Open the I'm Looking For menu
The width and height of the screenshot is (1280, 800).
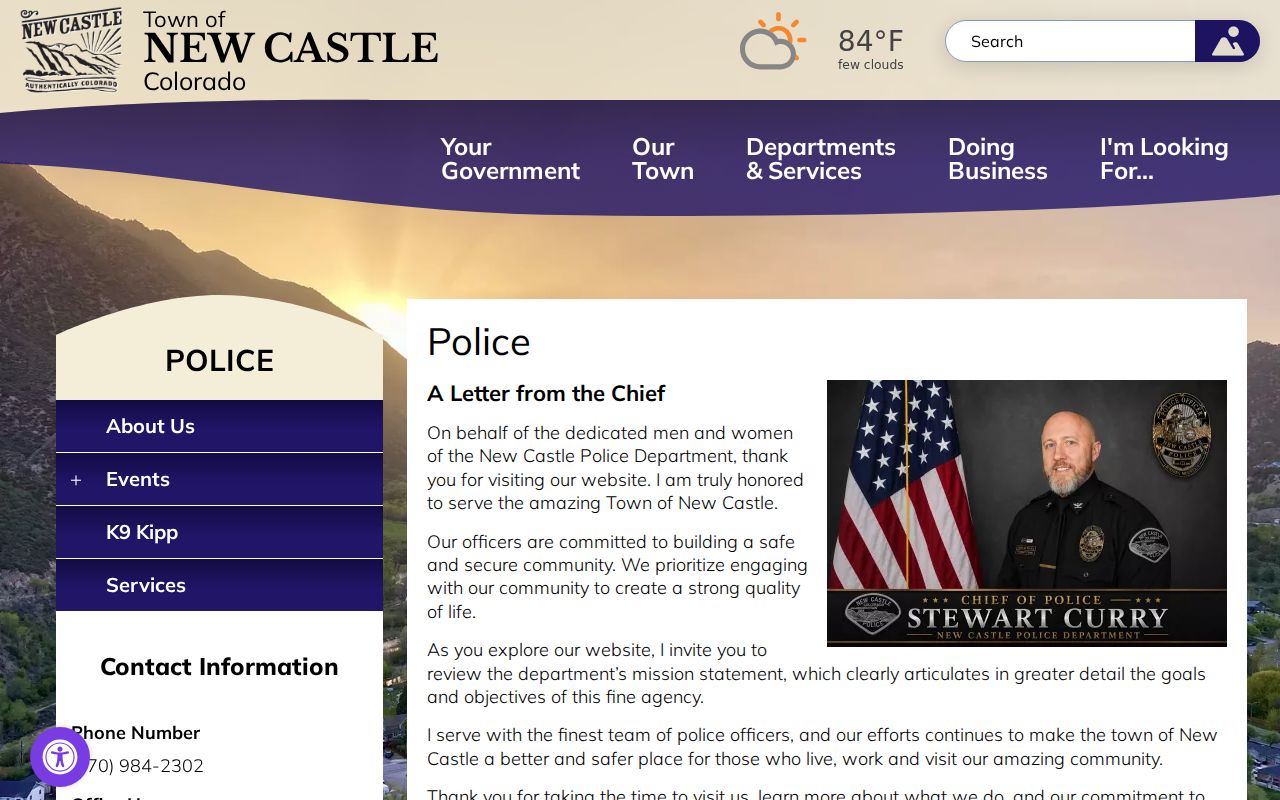tap(1164, 159)
